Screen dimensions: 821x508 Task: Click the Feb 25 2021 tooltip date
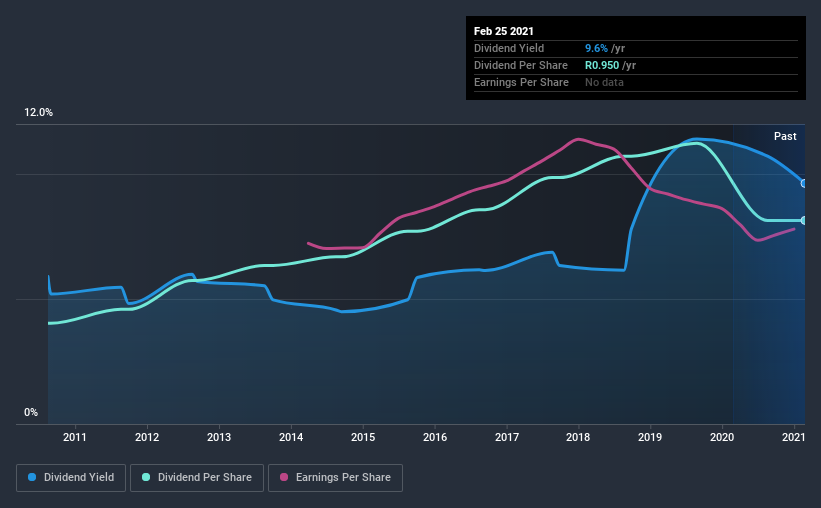(x=504, y=31)
